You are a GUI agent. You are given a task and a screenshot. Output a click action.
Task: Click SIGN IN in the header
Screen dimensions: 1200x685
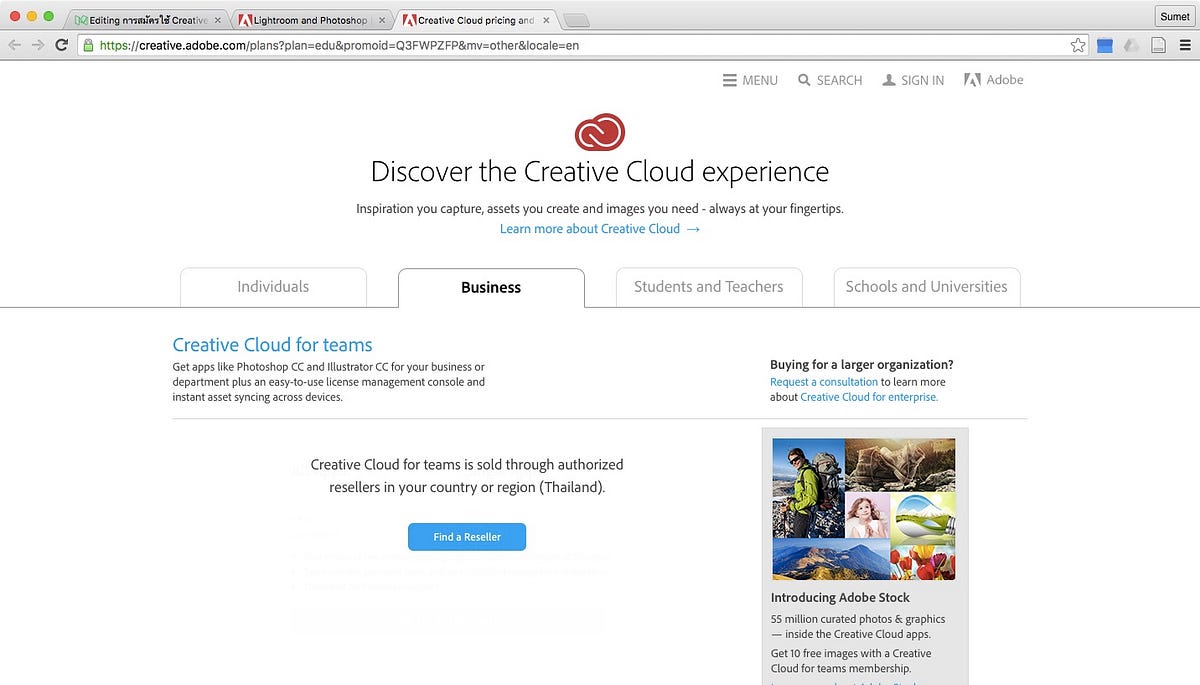pos(913,80)
